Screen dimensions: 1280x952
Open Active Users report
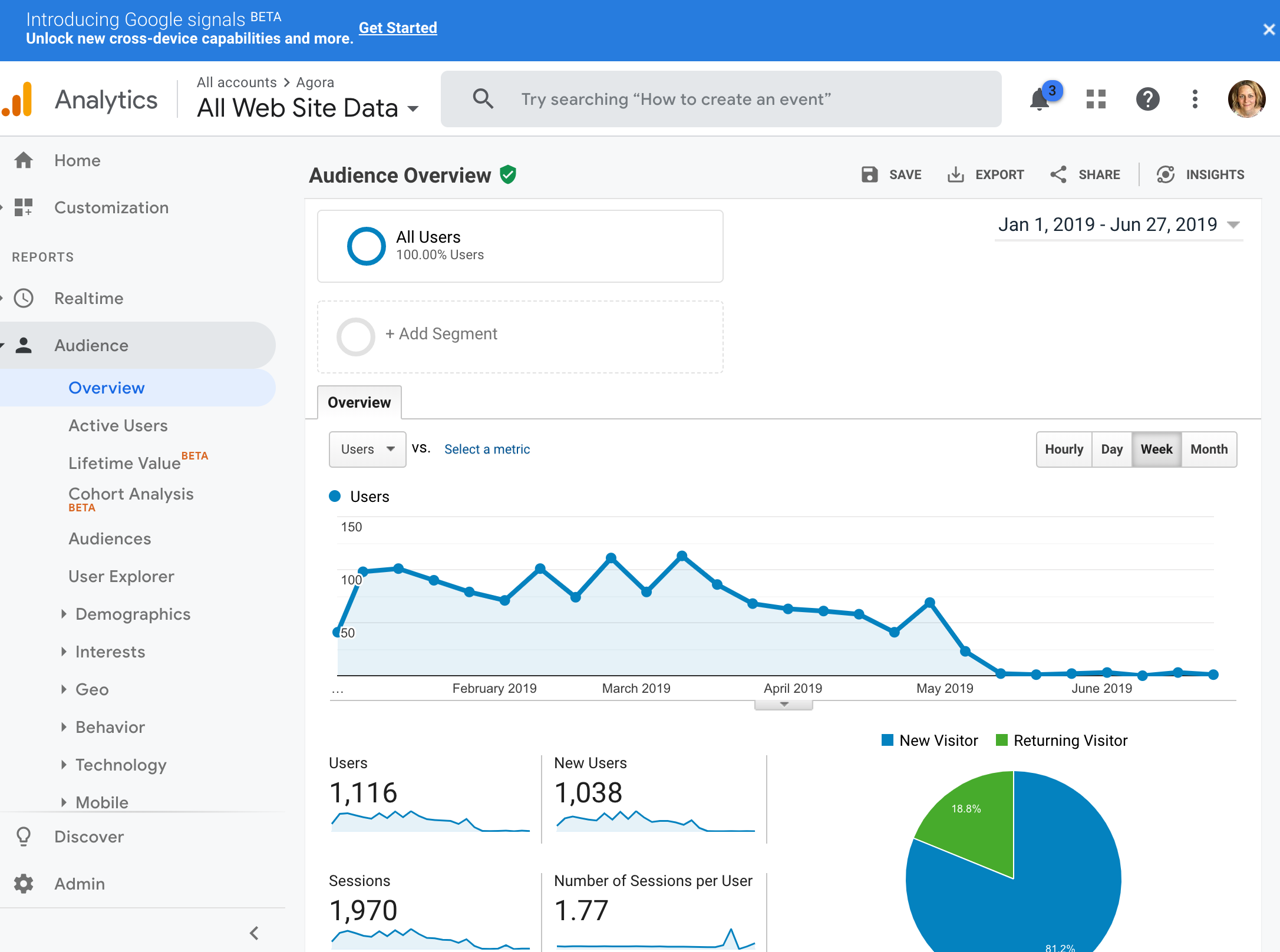click(118, 425)
